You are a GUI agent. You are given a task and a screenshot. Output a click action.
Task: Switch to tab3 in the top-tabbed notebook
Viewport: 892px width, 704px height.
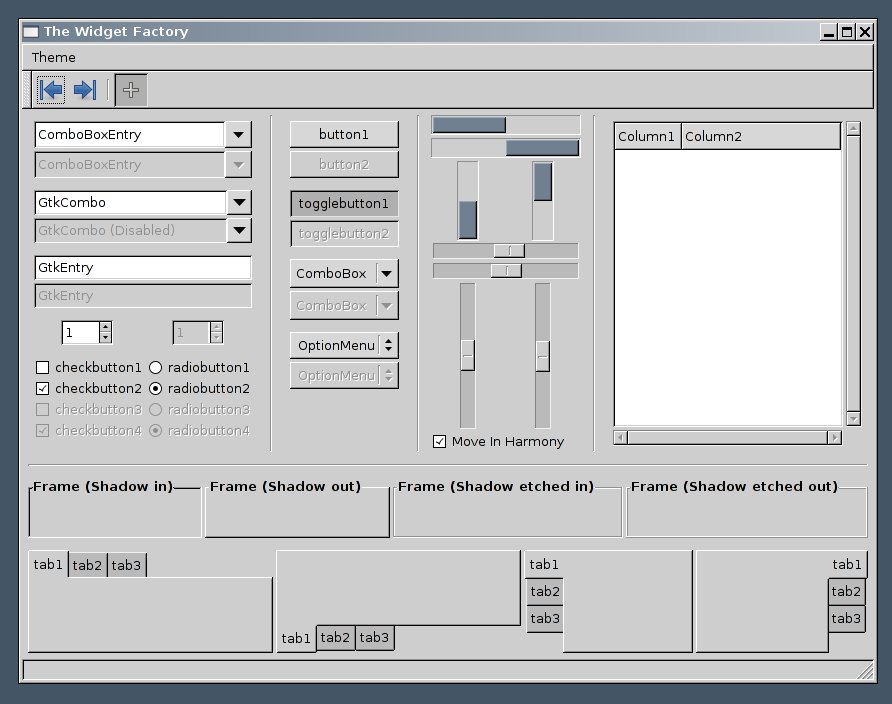point(126,565)
